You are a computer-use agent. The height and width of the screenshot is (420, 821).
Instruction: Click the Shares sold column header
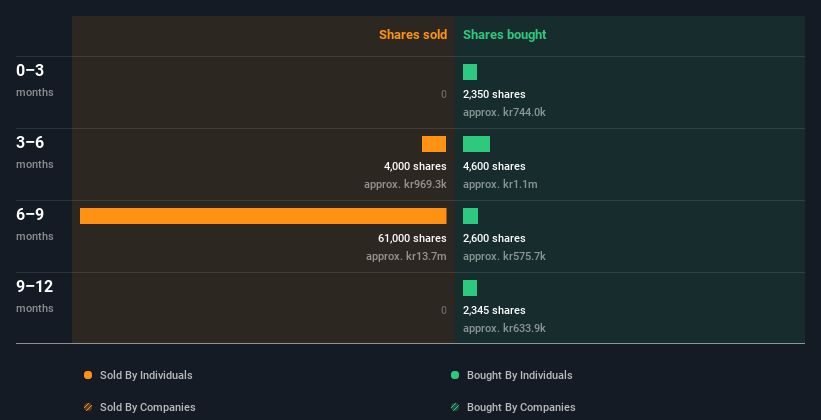413,35
